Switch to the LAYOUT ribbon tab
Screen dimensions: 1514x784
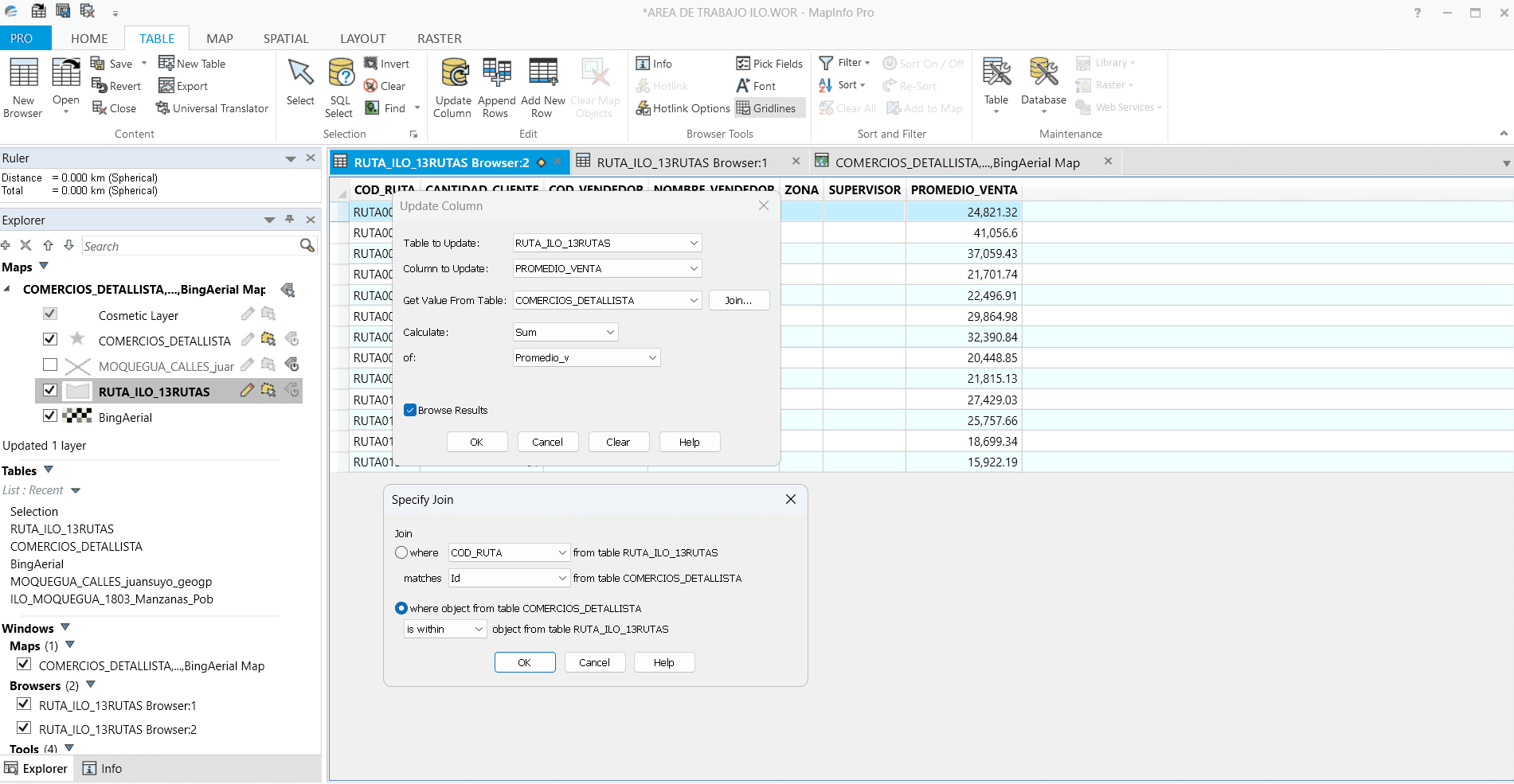pos(363,38)
